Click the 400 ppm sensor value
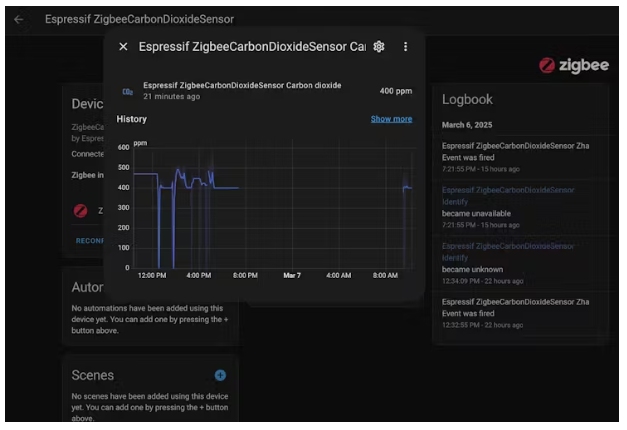Image resolution: width=627 pixels, height=430 pixels. (395, 91)
